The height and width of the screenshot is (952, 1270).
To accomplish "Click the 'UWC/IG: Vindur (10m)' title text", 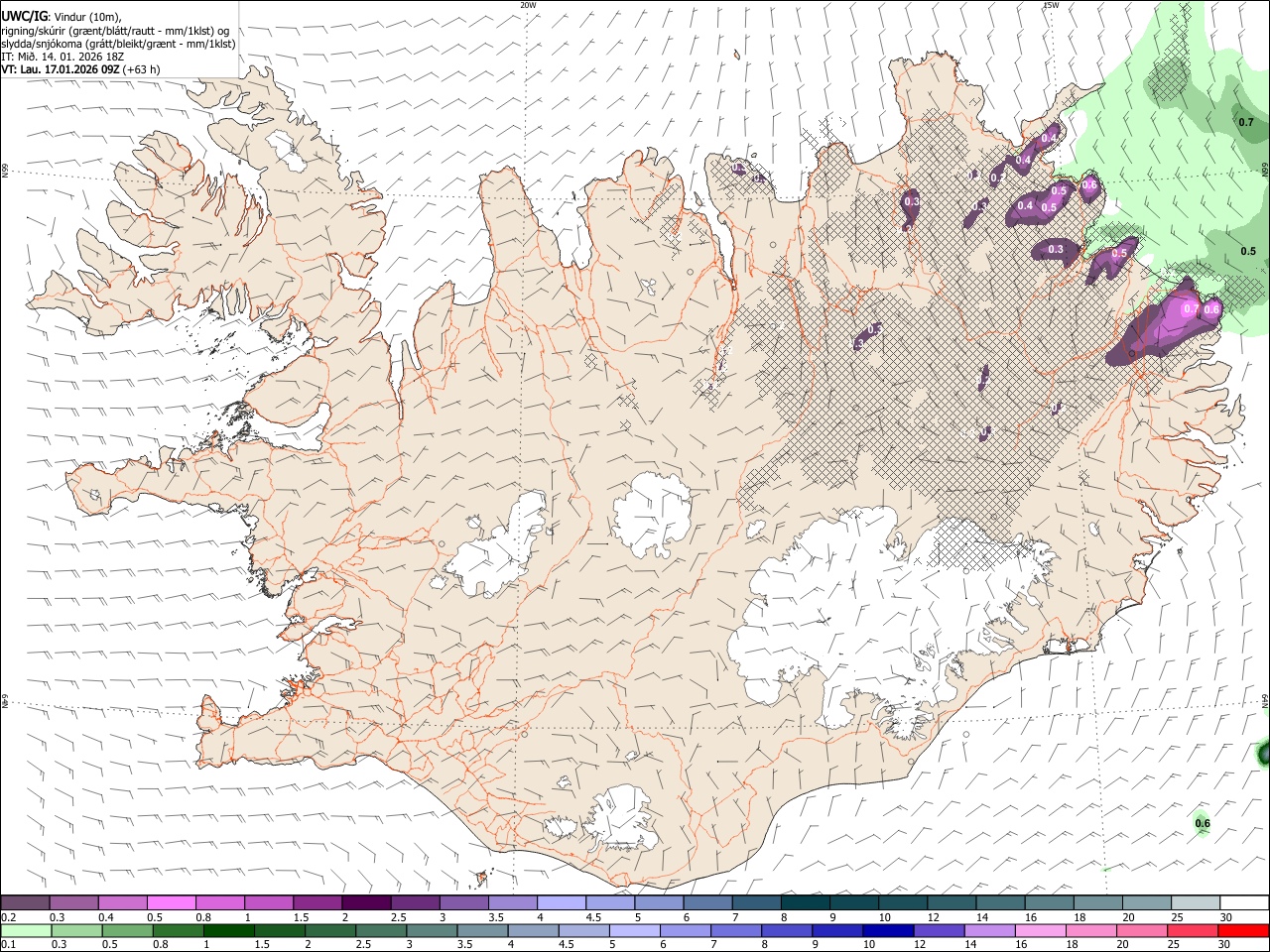I will pos(62,17).
